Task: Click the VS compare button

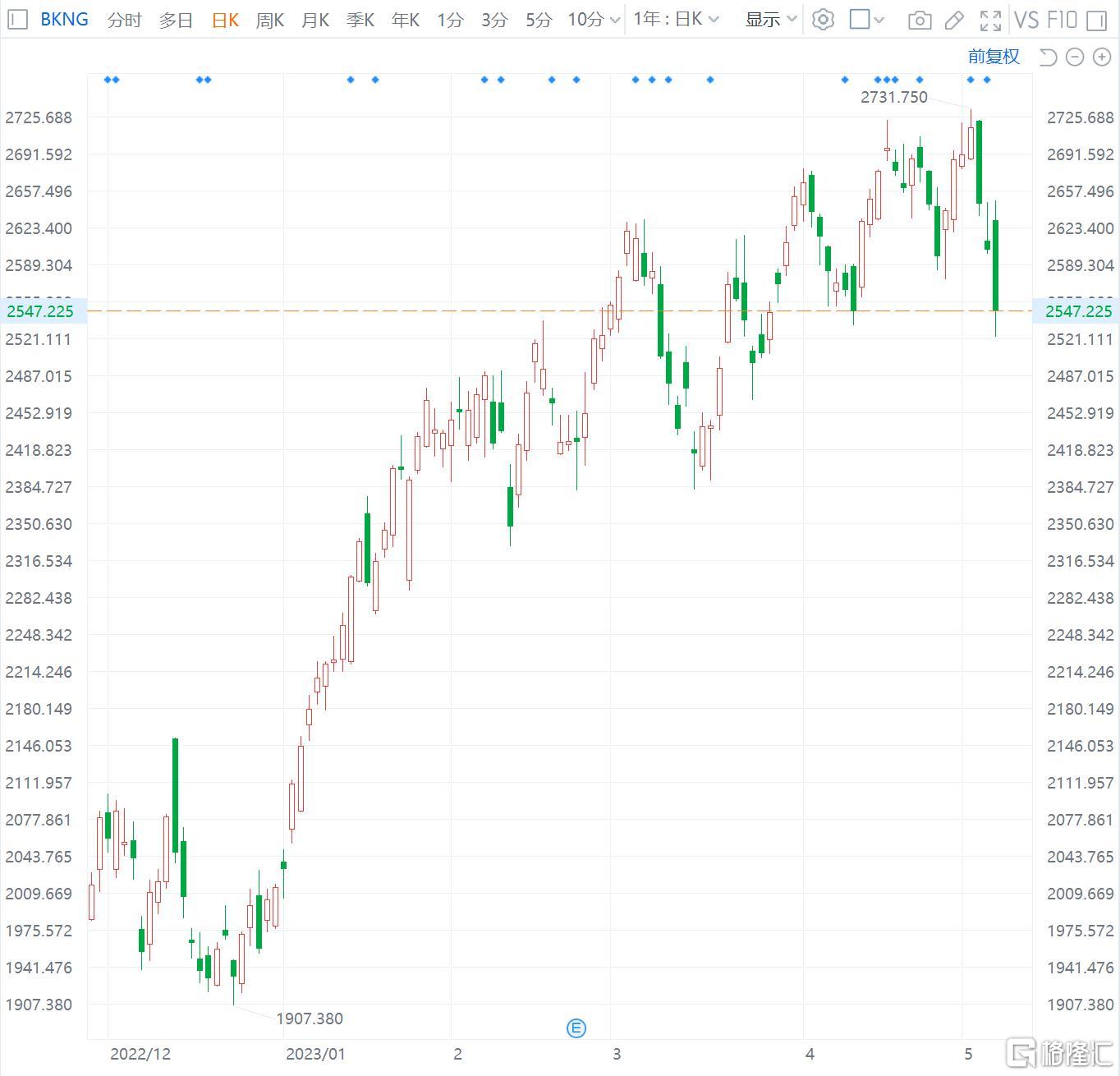Action: (x=1026, y=20)
